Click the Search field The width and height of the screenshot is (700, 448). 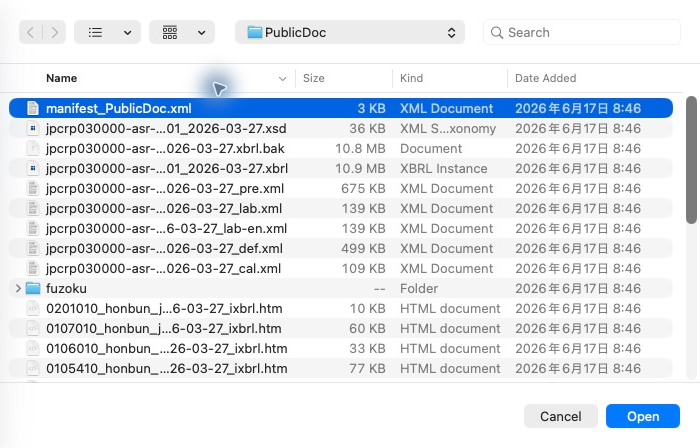[x=582, y=33]
